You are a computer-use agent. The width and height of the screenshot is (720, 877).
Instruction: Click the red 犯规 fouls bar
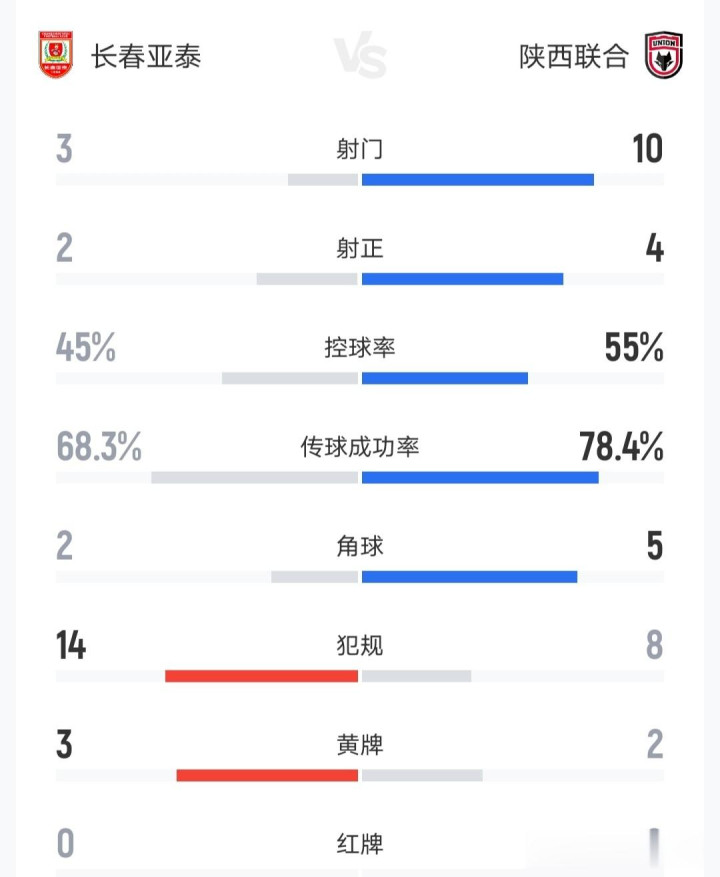pos(261,676)
